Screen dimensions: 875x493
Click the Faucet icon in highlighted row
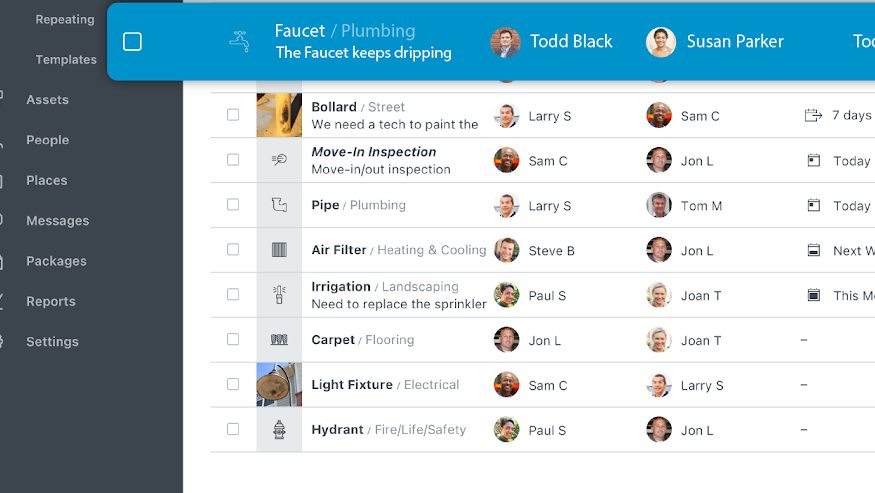pos(239,42)
